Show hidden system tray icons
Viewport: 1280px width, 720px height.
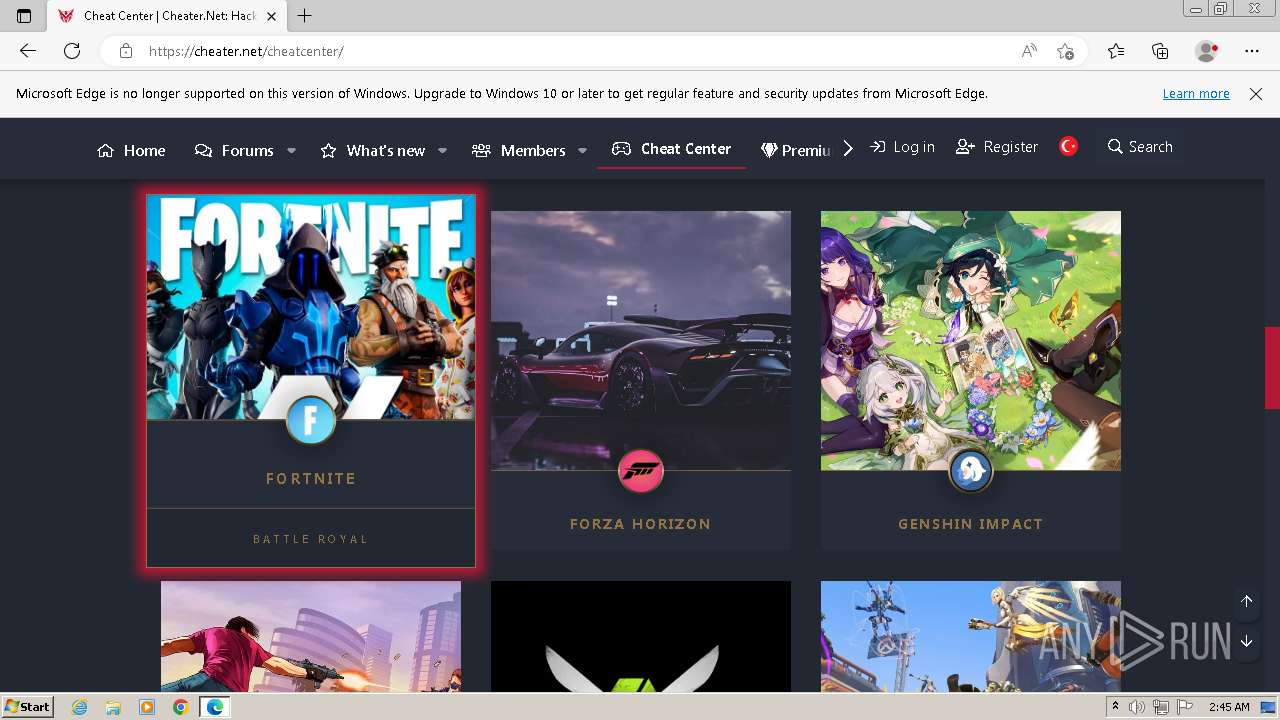coord(1115,707)
